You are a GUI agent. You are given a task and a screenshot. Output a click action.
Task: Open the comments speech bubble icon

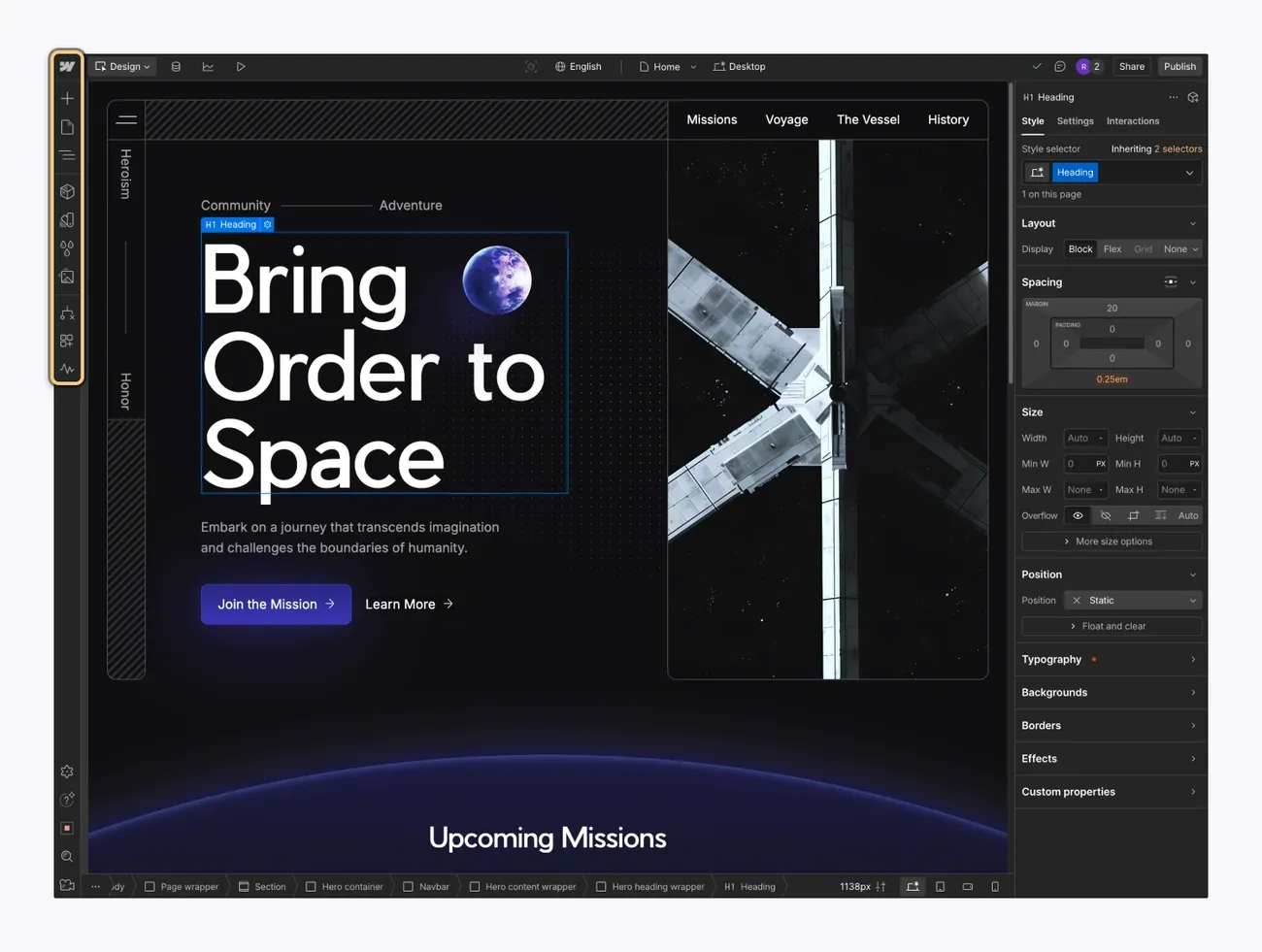[x=1060, y=67]
